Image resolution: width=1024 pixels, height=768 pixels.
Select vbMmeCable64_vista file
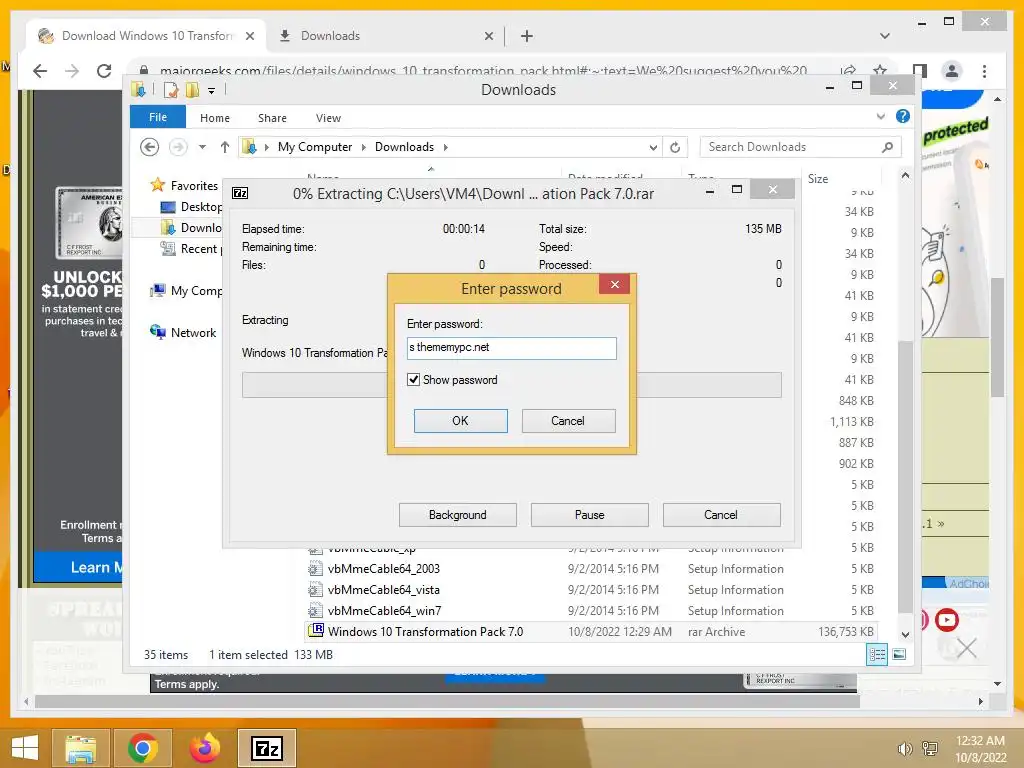(x=384, y=590)
